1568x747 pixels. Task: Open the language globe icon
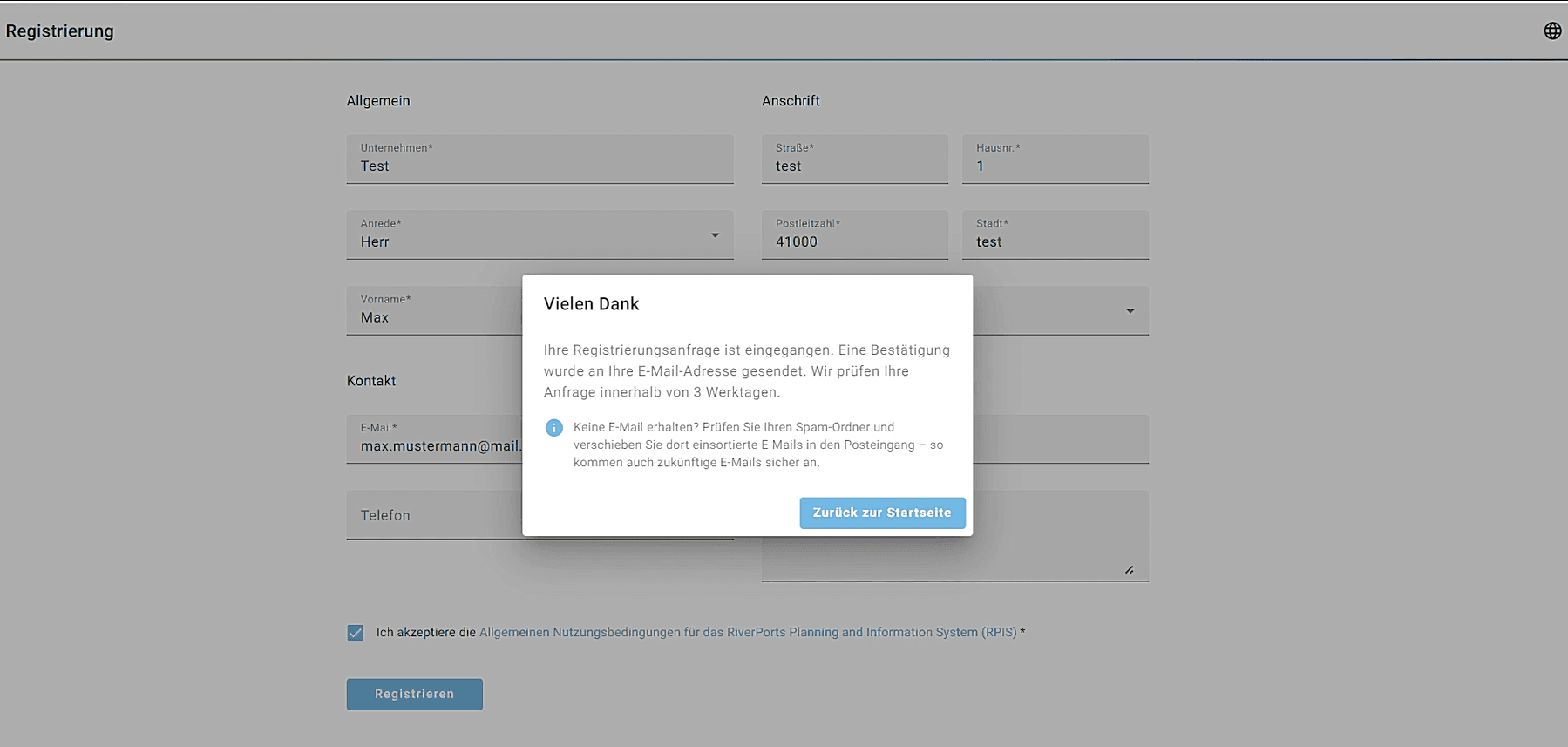1552,31
